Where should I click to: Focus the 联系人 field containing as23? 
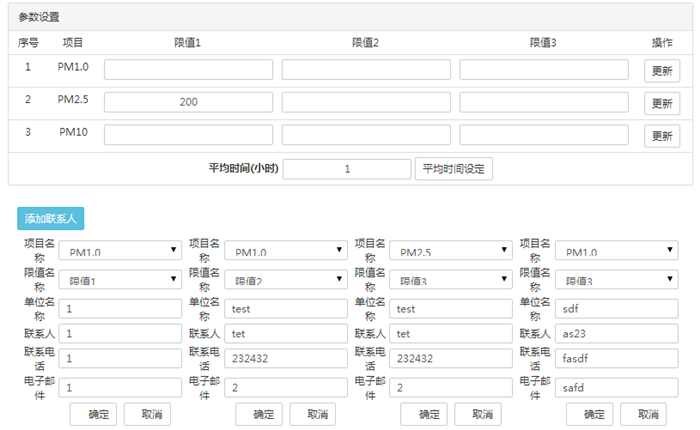616,334
